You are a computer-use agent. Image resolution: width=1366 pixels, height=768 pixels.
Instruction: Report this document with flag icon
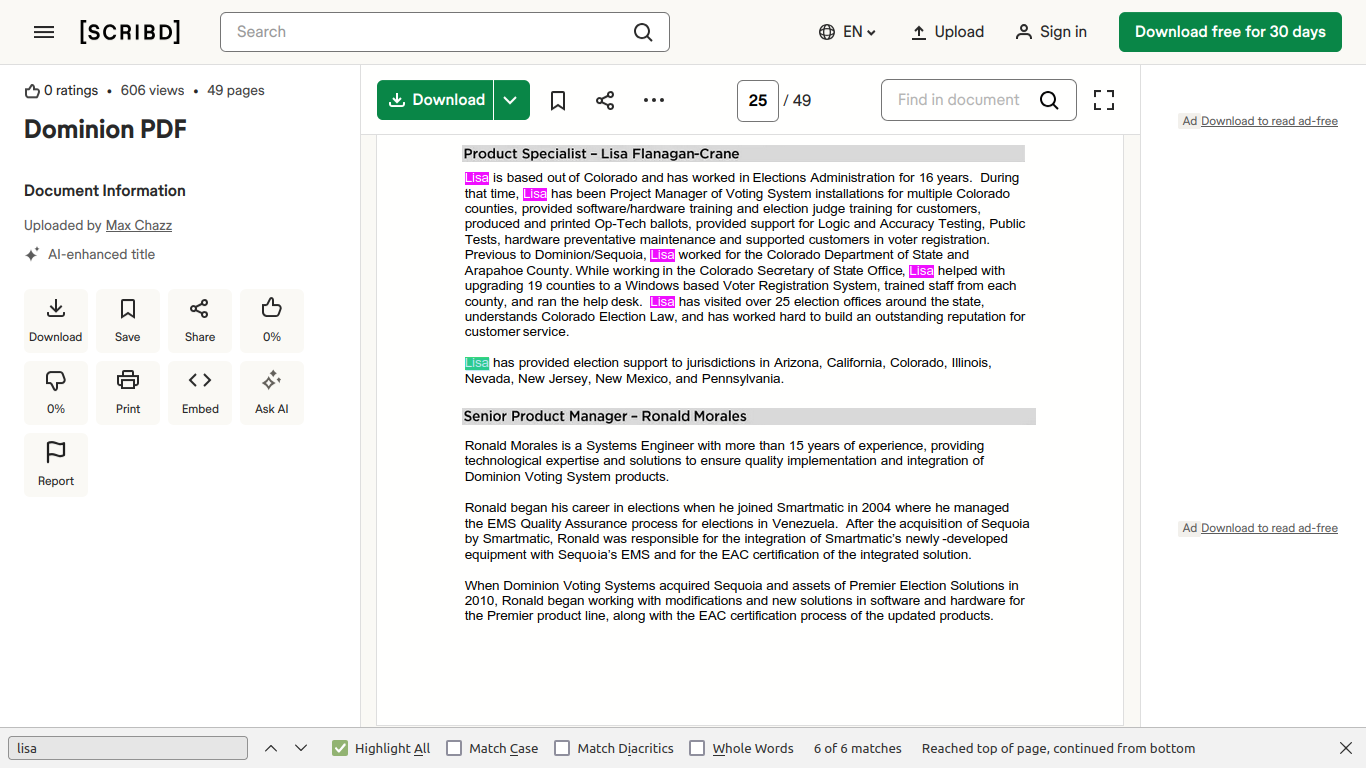pyautogui.click(x=56, y=464)
